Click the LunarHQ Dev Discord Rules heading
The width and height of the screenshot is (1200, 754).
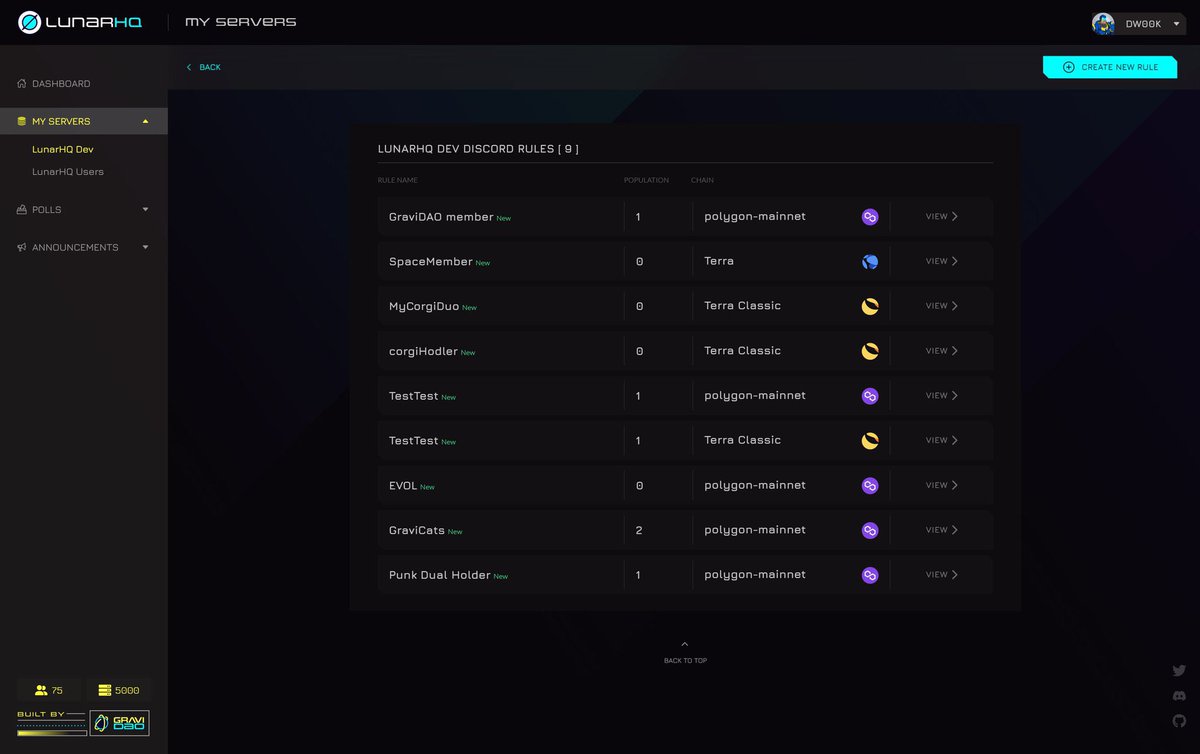[478, 149]
